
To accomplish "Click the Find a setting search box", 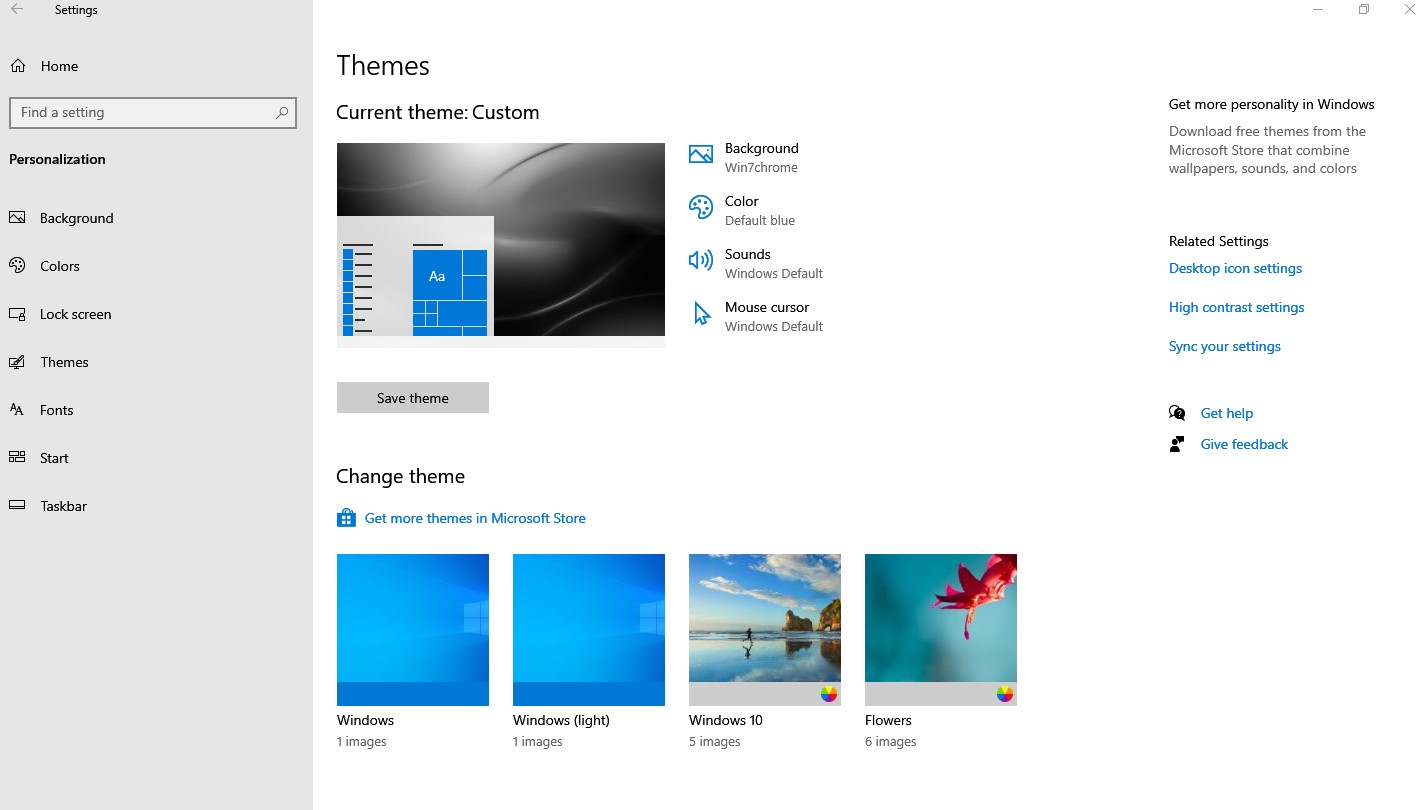I will (153, 113).
